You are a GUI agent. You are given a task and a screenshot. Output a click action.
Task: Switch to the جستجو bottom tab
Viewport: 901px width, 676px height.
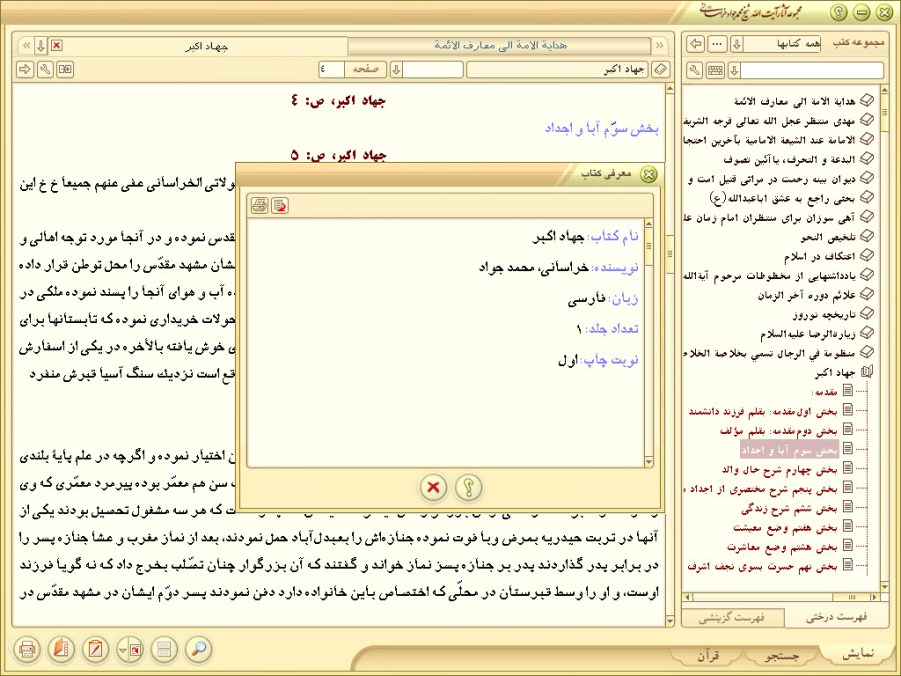coord(782,655)
